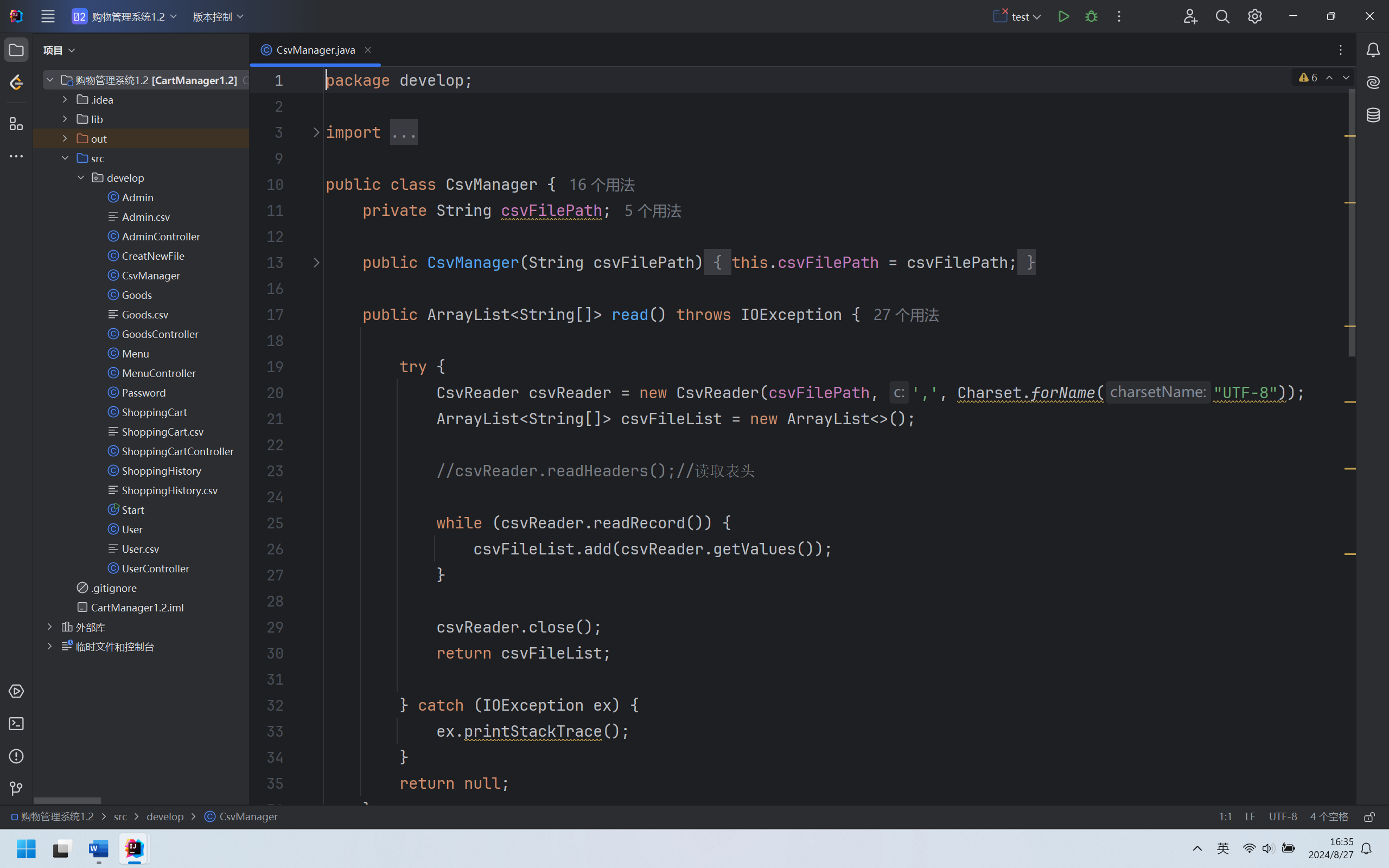1389x868 pixels.
Task: Open the AI Assistant panel
Action: 1373,82
